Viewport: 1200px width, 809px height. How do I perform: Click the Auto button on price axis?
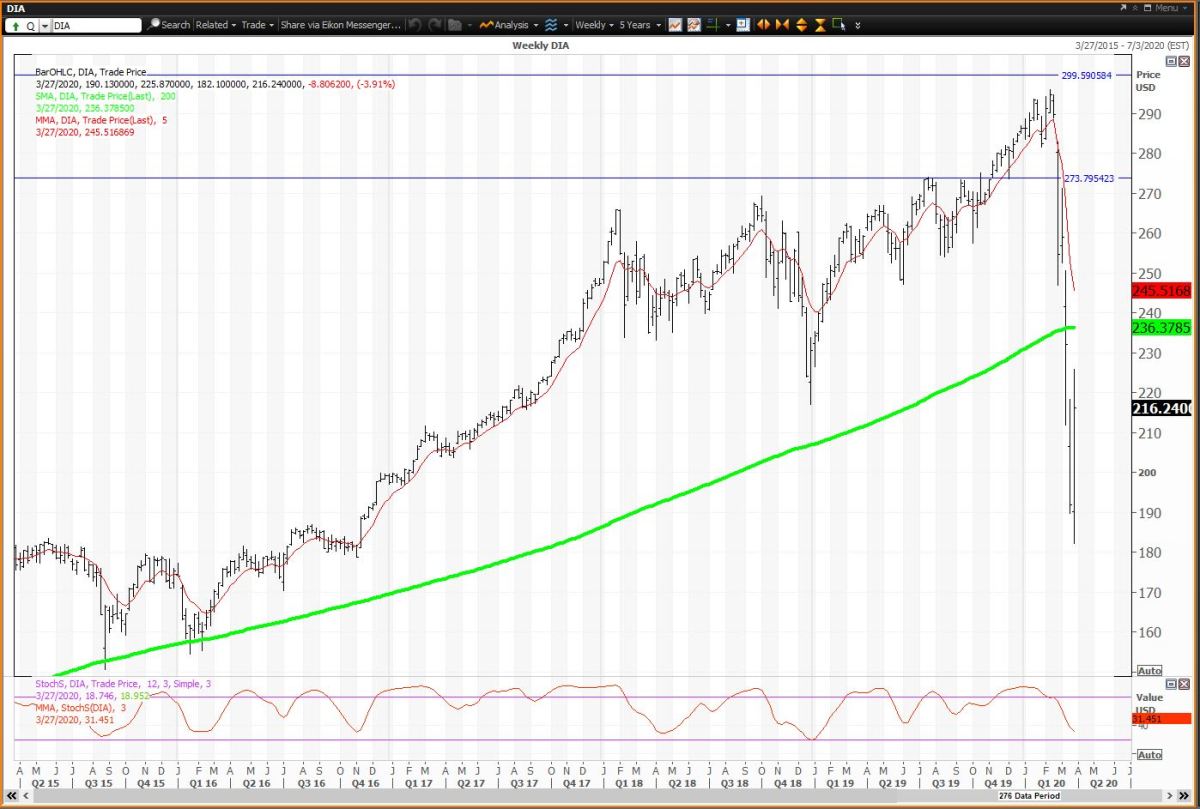pyautogui.click(x=1150, y=670)
